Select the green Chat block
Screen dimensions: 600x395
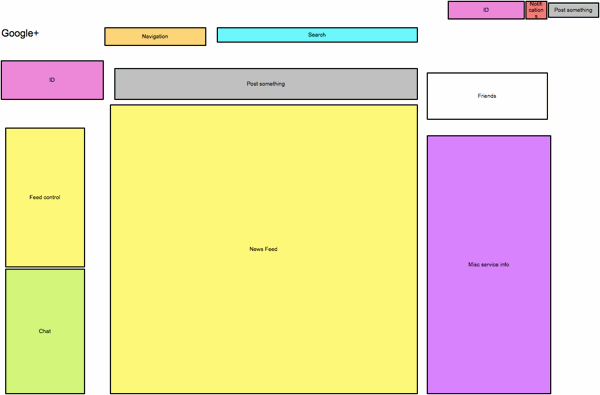[45, 331]
